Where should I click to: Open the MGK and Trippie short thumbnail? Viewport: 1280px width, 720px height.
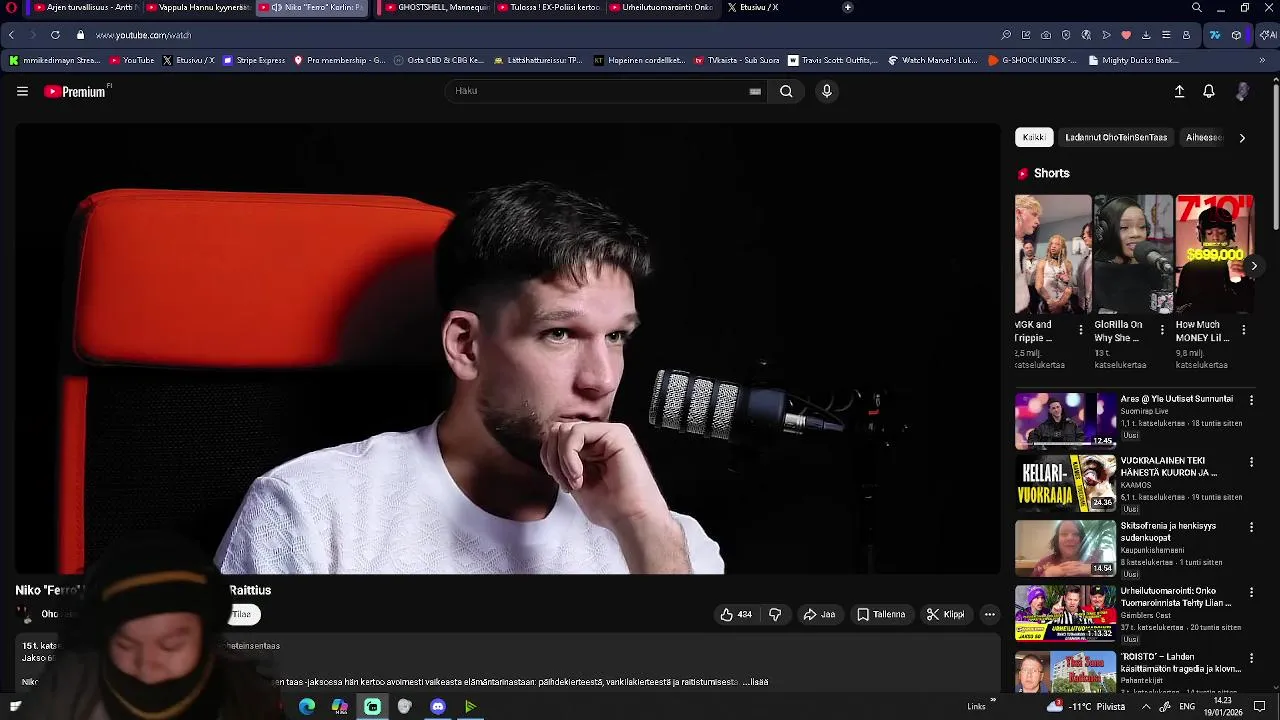click(x=1053, y=254)
